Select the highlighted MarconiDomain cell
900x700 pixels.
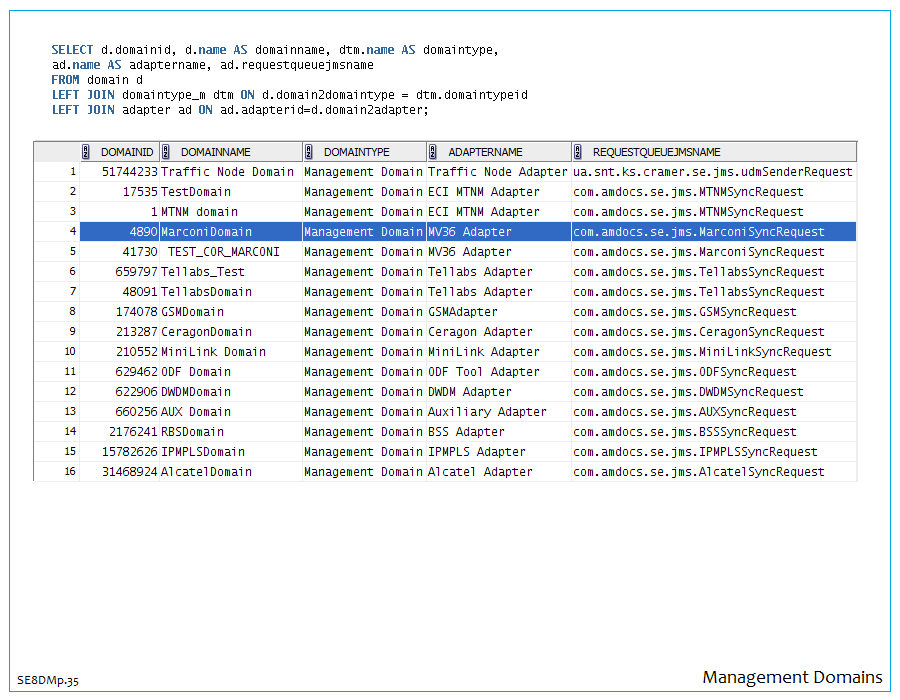(x=207, y=232)
